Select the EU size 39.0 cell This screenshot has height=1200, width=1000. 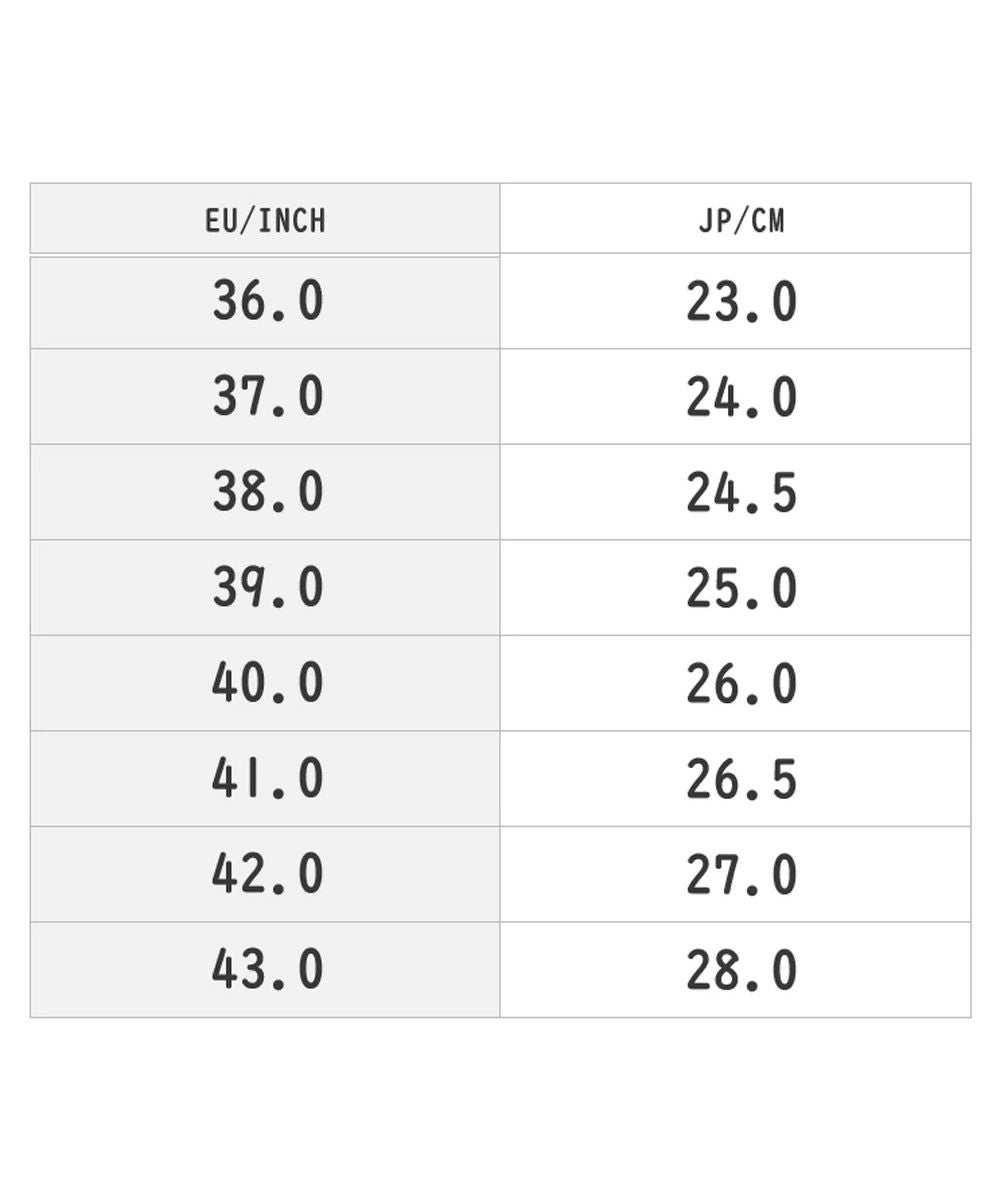click(265, 588)
